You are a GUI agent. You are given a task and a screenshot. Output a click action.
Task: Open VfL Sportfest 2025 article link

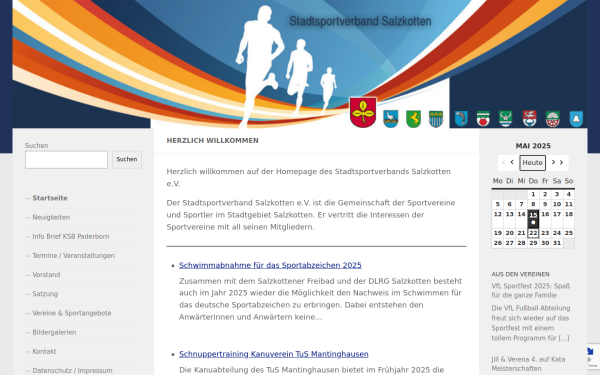(x=530, y=290)
